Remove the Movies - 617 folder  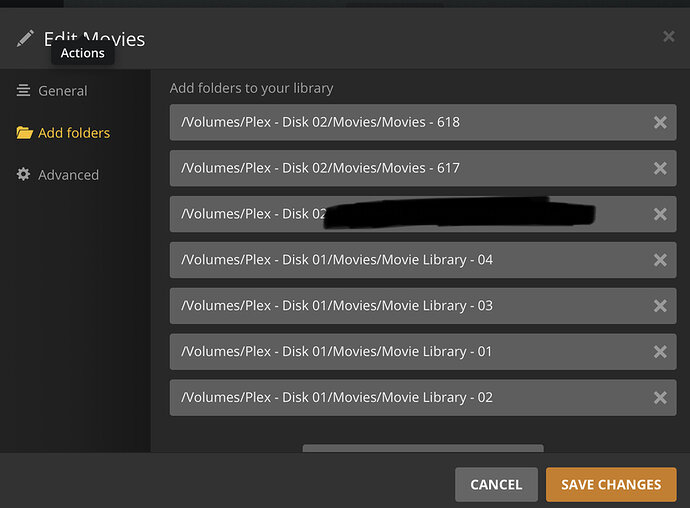coord(660,168)
